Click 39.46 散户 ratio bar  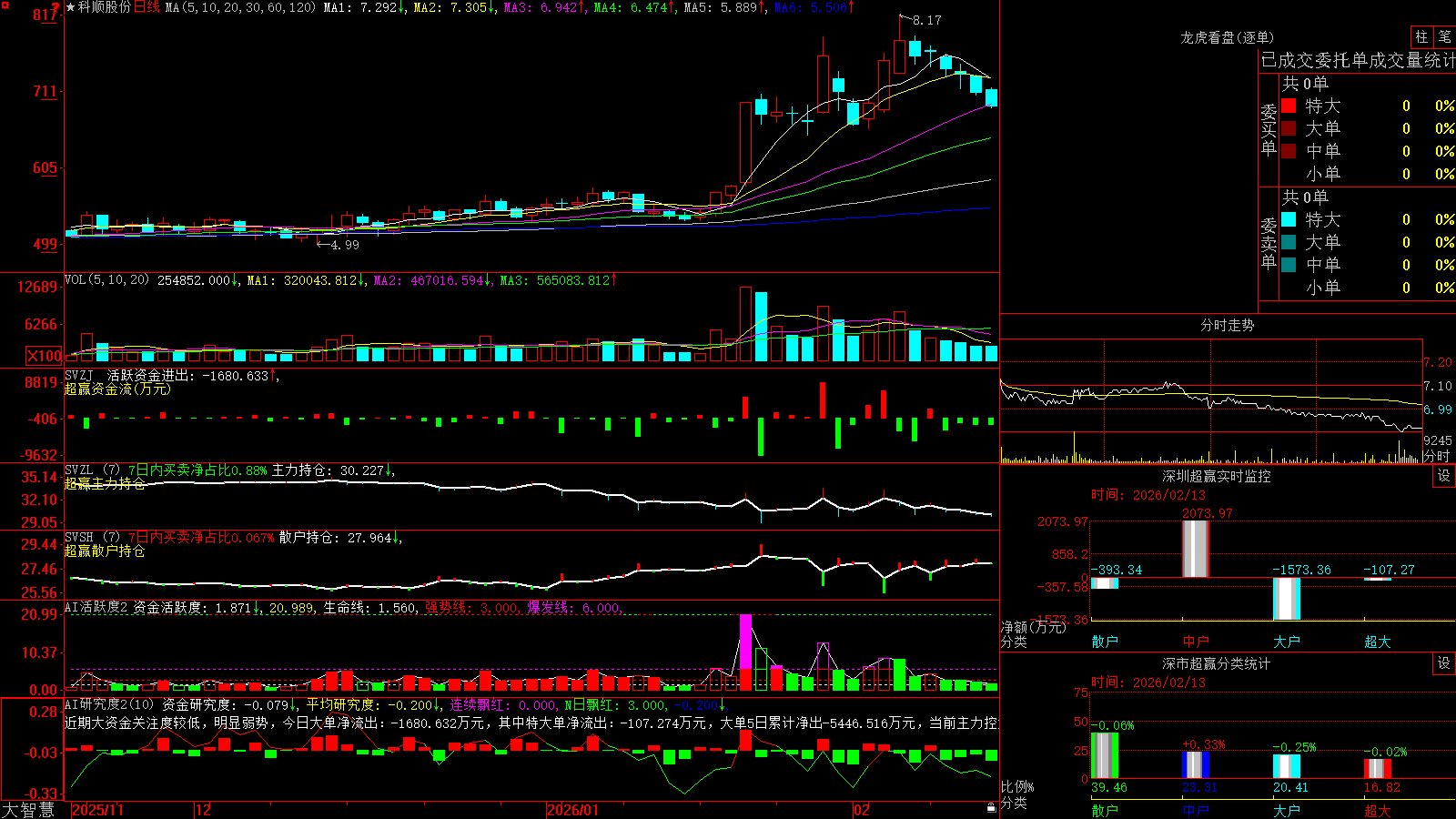pos(1105,755)
